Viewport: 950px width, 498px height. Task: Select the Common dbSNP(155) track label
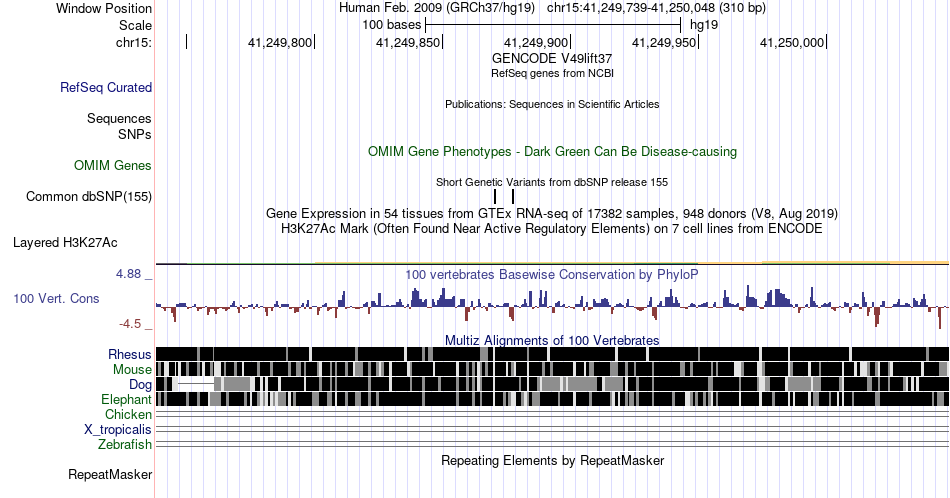(89, 196)
